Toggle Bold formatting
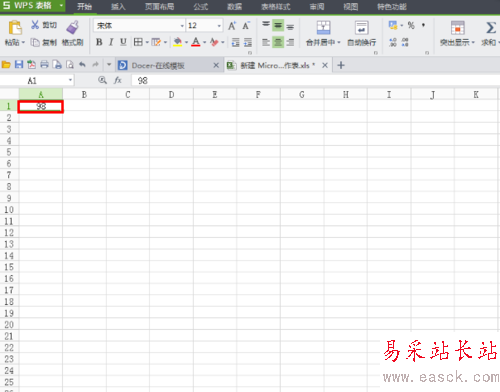 [x=99, y=42]
